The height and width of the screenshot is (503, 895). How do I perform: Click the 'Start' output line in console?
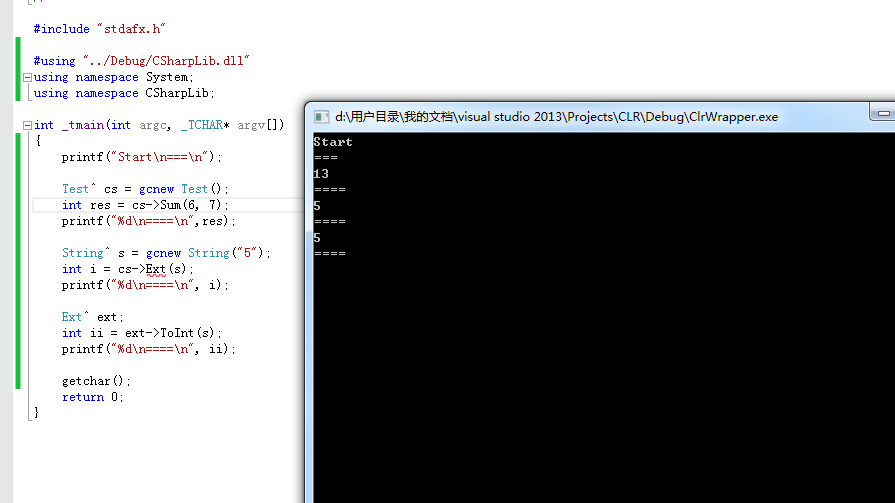pyautogui.click(x=333, y=142)
